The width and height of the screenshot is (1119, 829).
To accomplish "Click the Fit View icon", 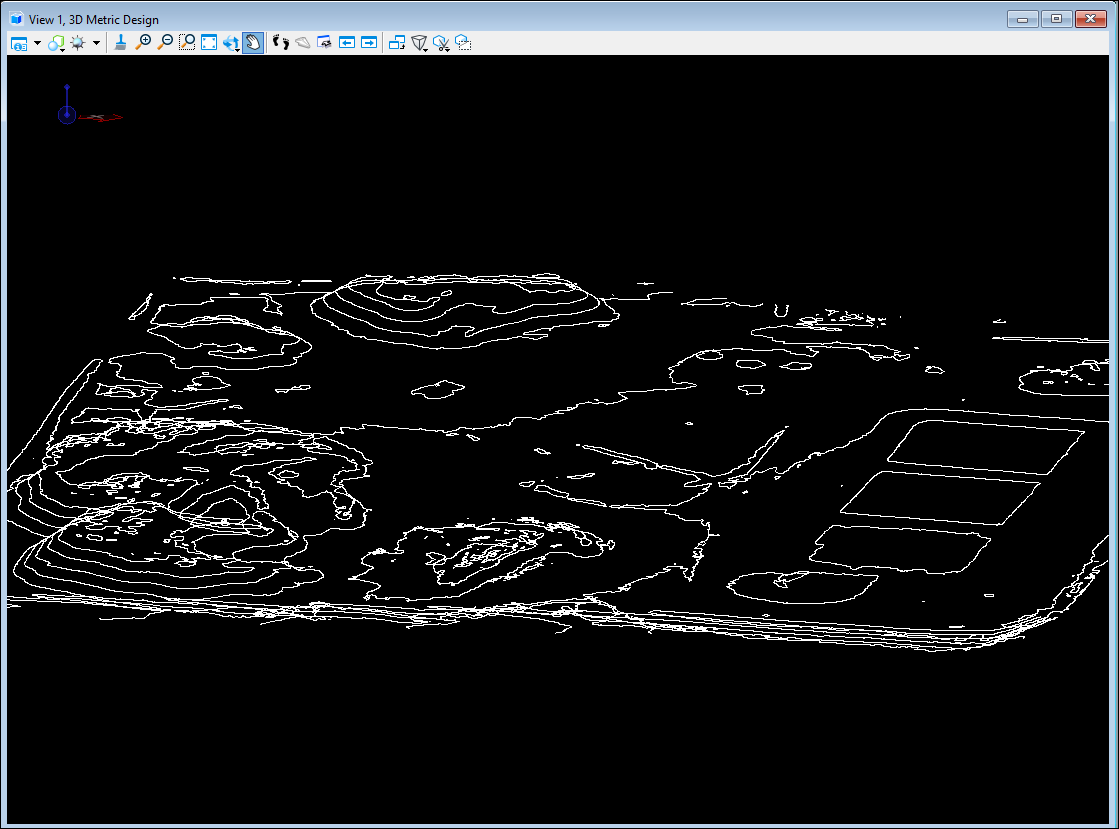I will click(209, 43).
